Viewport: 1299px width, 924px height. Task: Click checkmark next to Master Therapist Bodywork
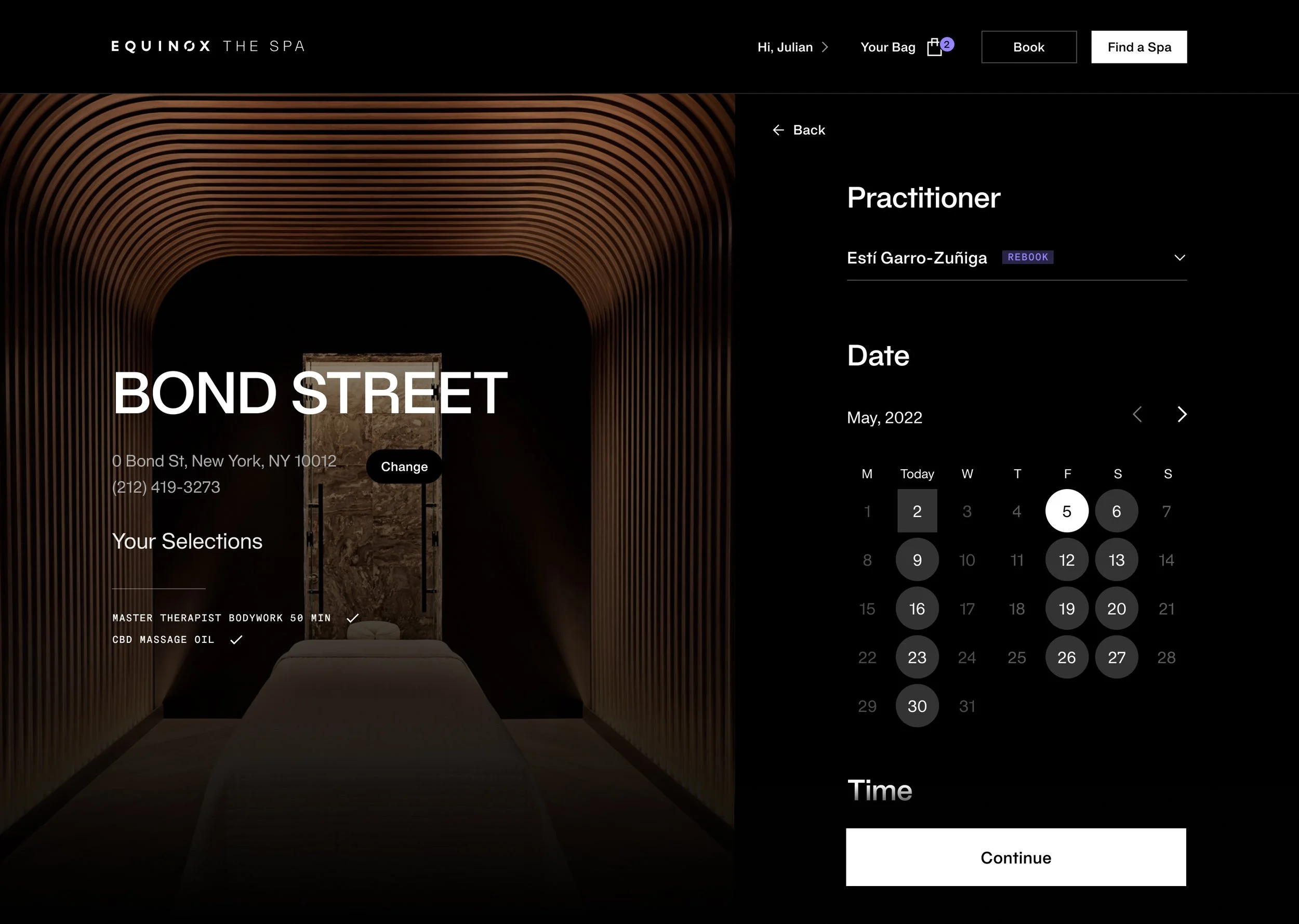point(353,618)
